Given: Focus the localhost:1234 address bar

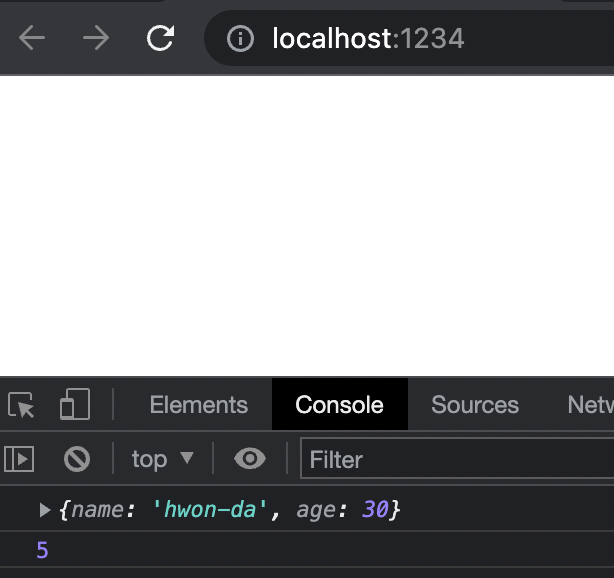Looking at the screenshot, I should [x=409, y=38].
